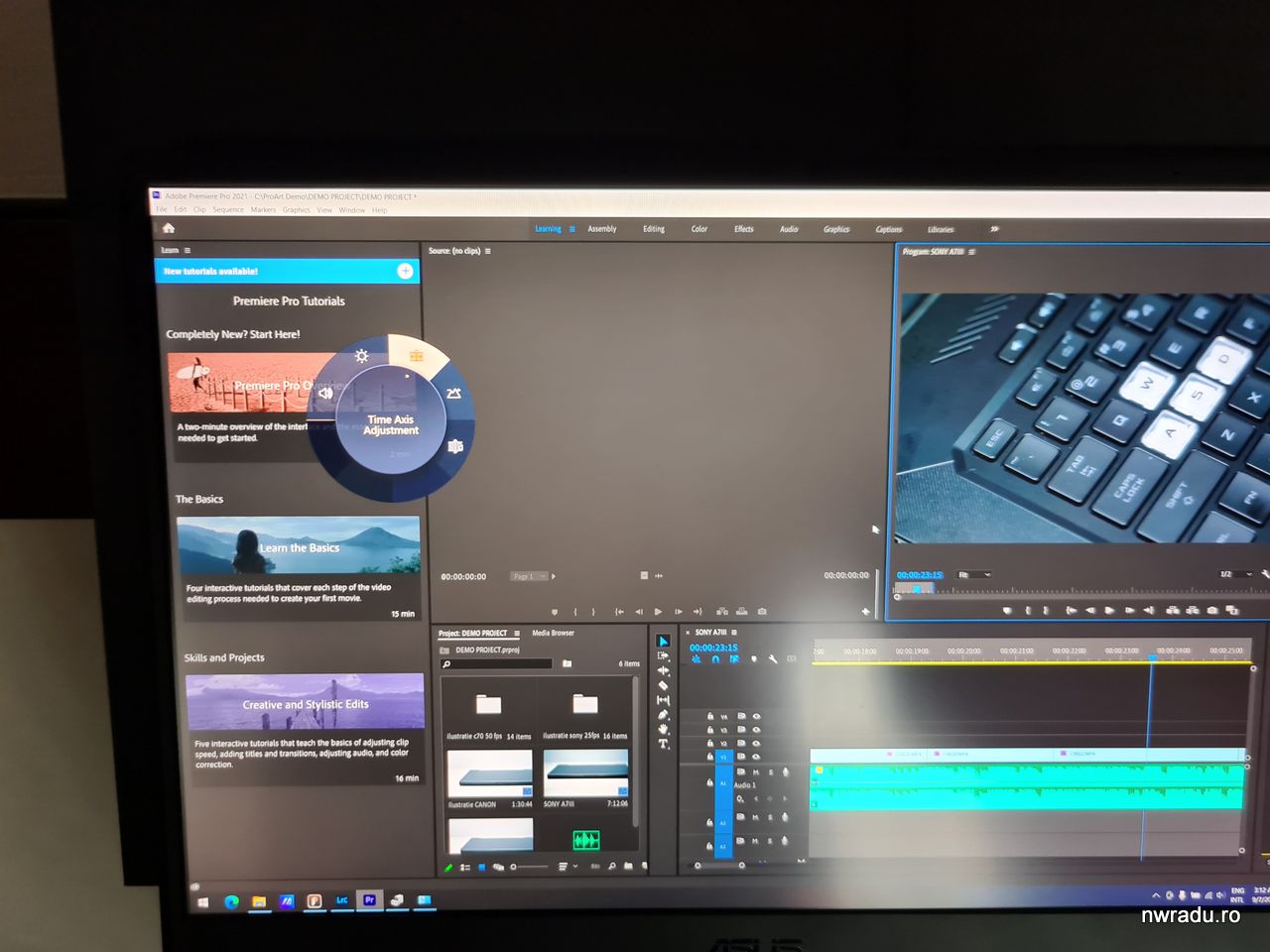1270x952 pixels.
Task: Select the SONY A7III sequence thumbnail
Action: (585, 773)
